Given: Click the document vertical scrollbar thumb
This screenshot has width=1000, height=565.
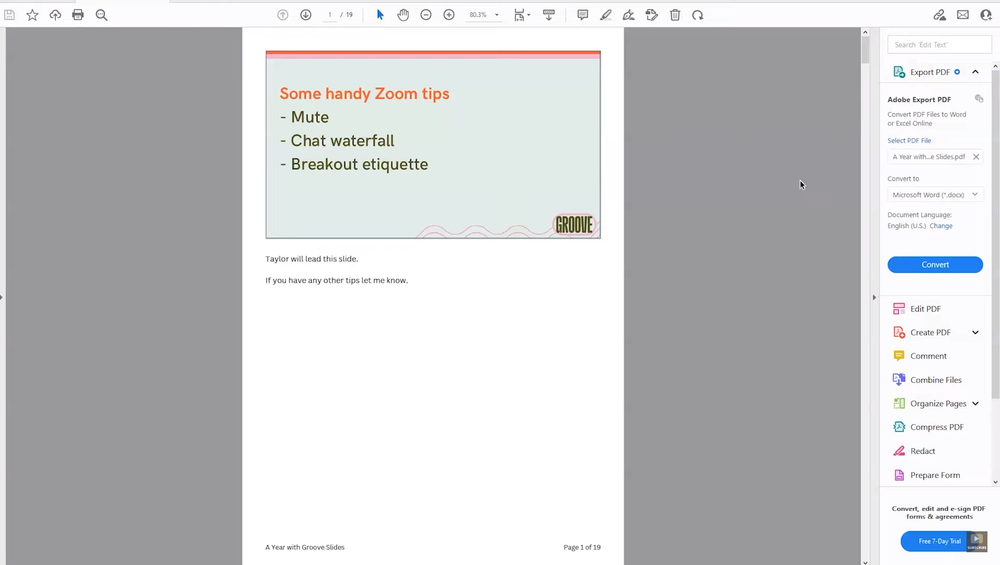Looking at the screenshot, I should click(865, 50).
